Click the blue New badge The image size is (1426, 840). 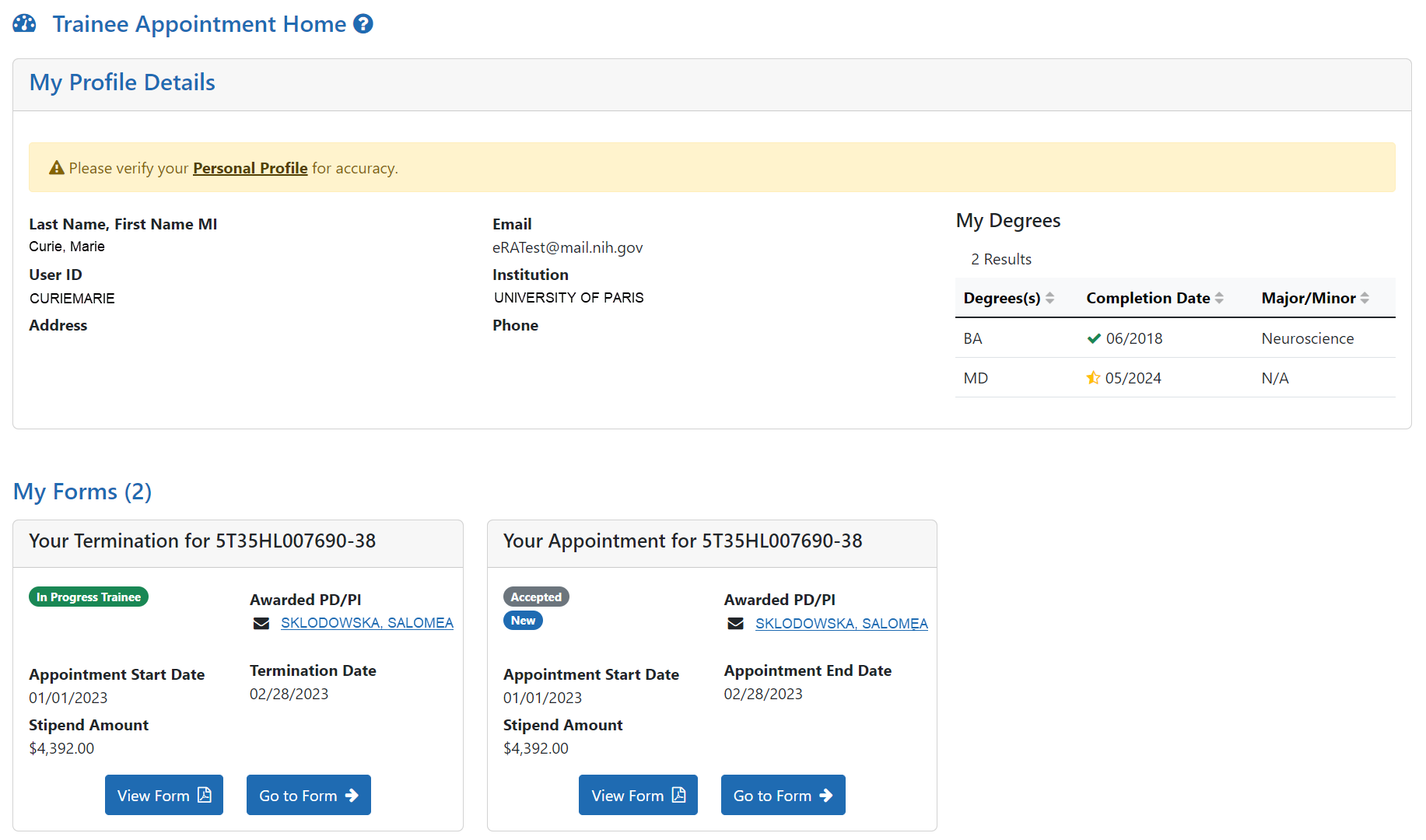tap(523, 621)
